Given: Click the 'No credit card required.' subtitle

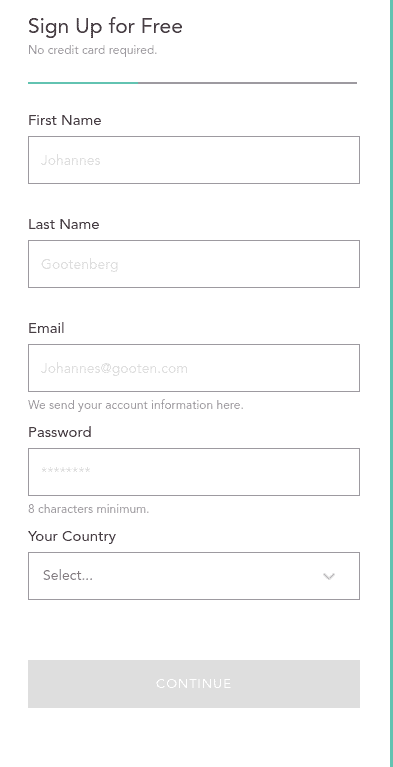Looking at the screenshot, I should coord(92,50).
